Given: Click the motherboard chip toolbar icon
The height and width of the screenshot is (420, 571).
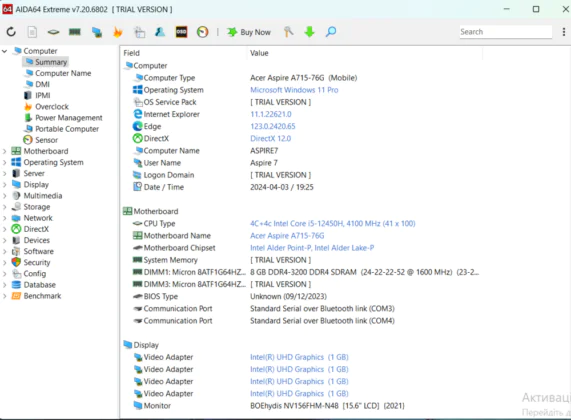Looking at the screenshot, I should click(53, 32).
